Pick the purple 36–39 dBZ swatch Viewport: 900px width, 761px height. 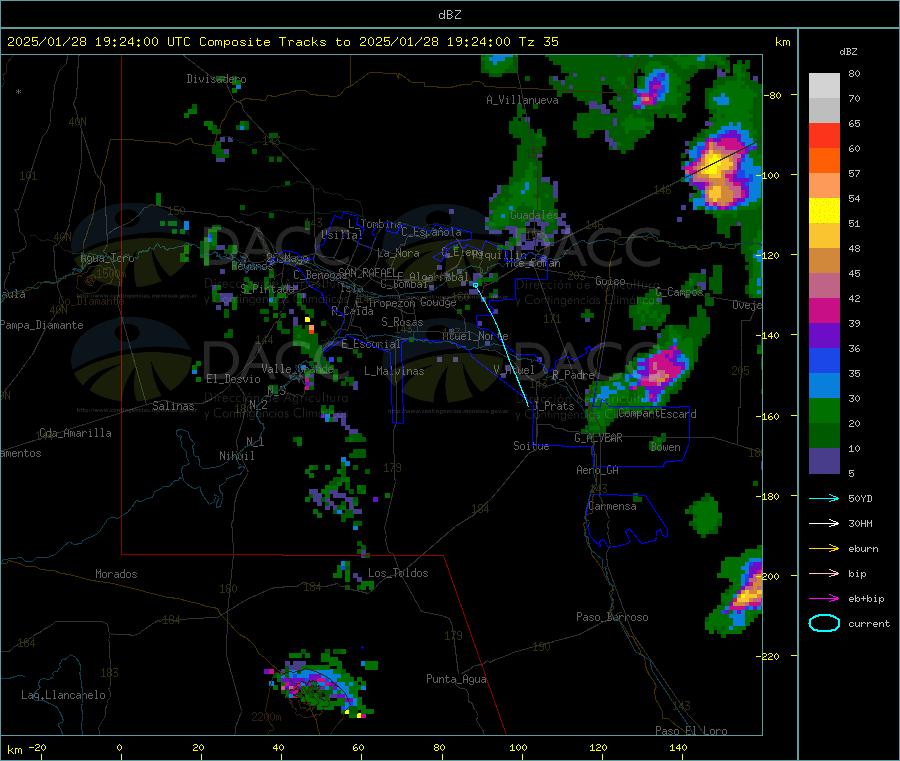click(824, 336)
